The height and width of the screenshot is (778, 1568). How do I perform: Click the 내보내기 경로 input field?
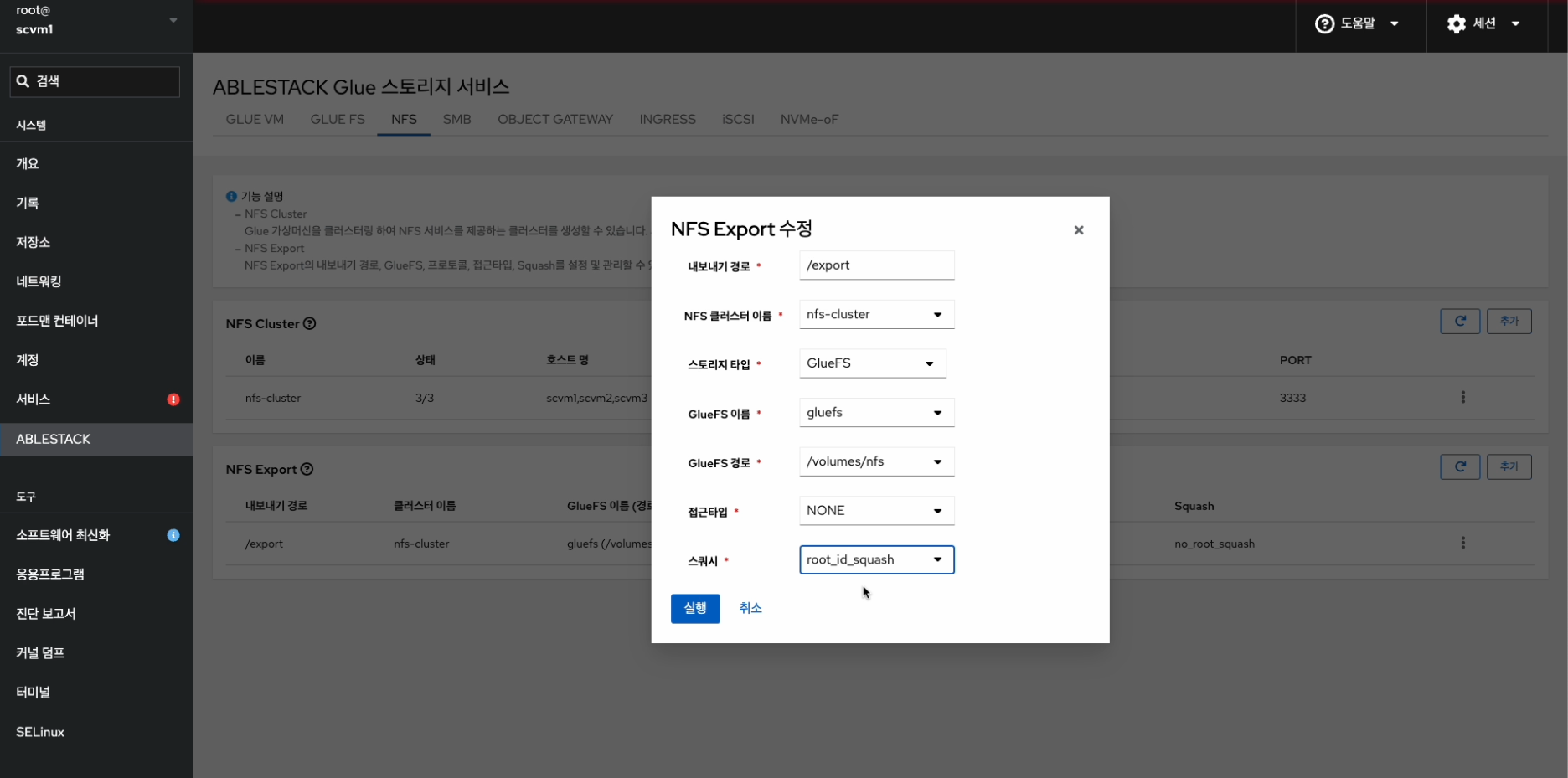pyautogui.click(x=876, y=265)
